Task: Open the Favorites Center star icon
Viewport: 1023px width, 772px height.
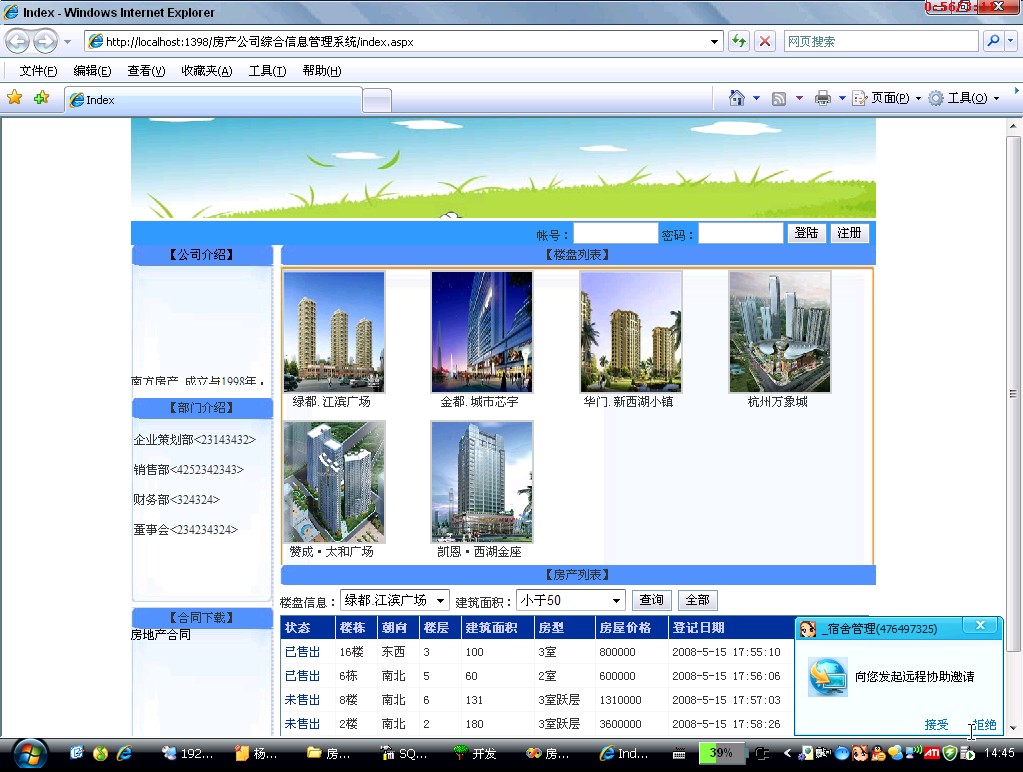Action: [x=14, y=98]
